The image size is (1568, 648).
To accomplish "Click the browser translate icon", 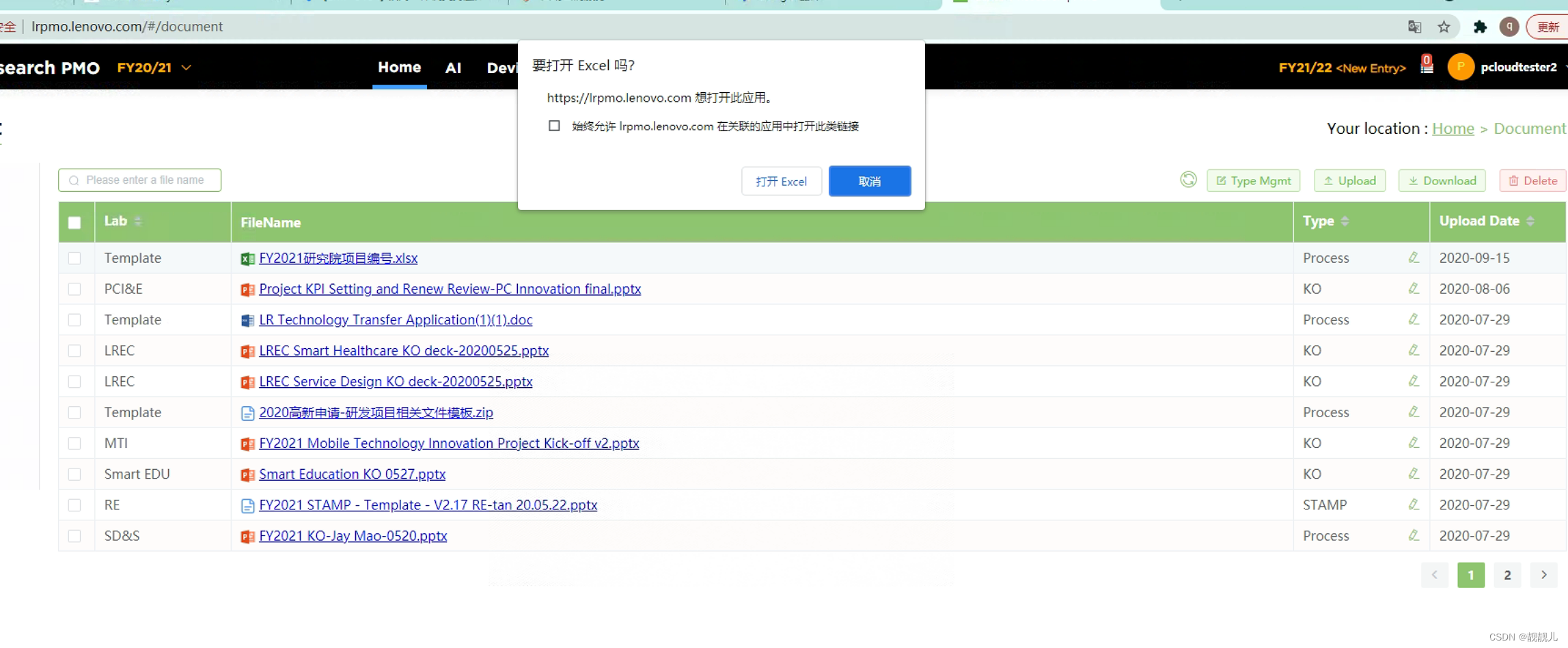I will (1414, 27).
